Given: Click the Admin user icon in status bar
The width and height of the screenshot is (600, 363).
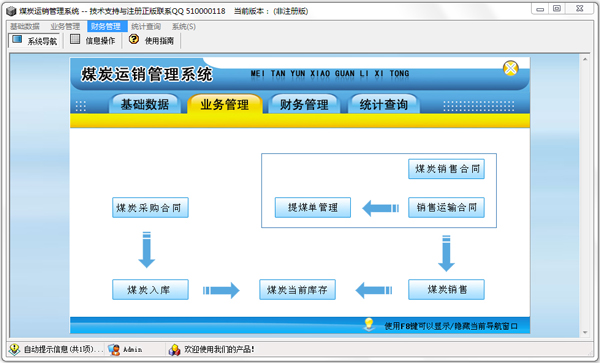Looking at the screenshot, I should click(114, 349).
